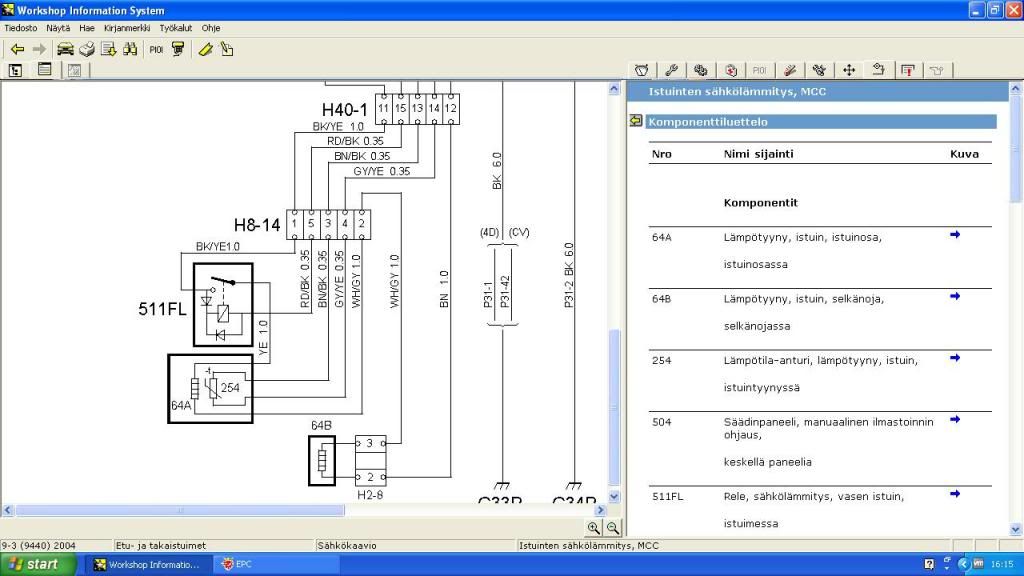Show the tree structure view
This screenshot has height=576, width=1024.
(x=16, y=70)
